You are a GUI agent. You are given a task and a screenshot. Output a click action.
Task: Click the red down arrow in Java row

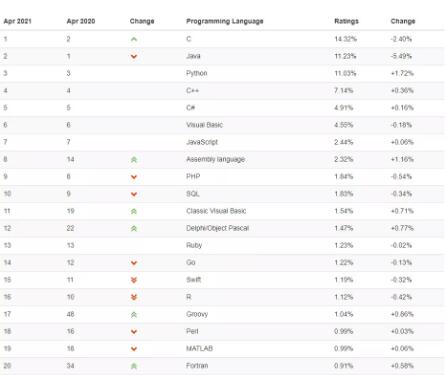[x=134, y=56]
